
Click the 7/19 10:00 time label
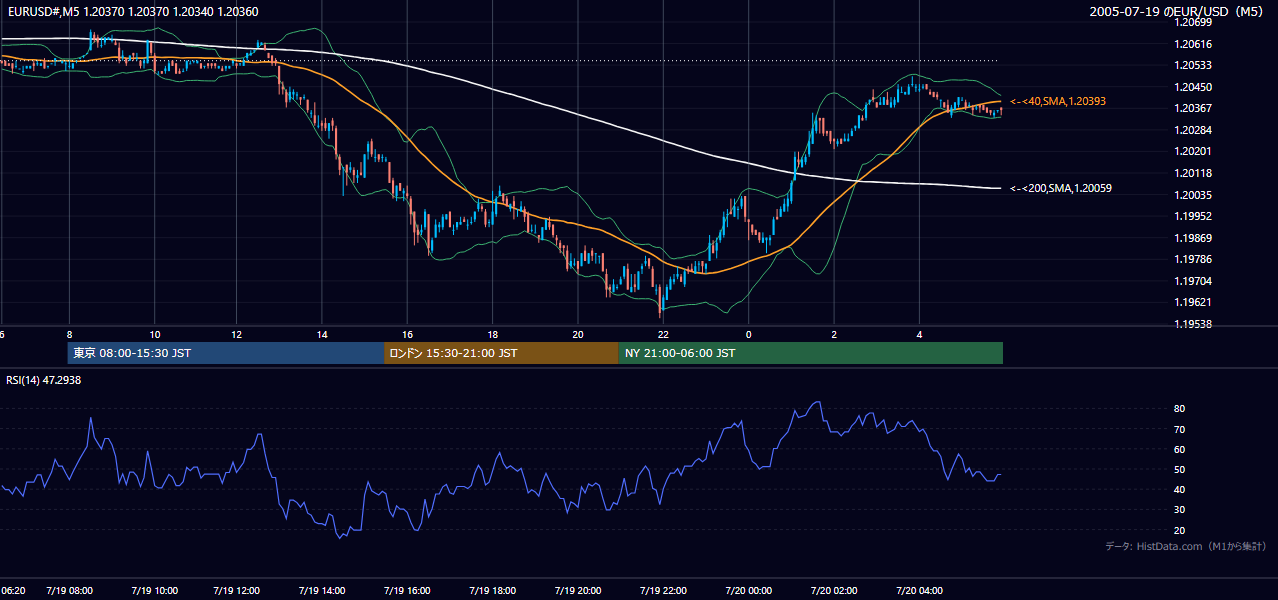154,590
